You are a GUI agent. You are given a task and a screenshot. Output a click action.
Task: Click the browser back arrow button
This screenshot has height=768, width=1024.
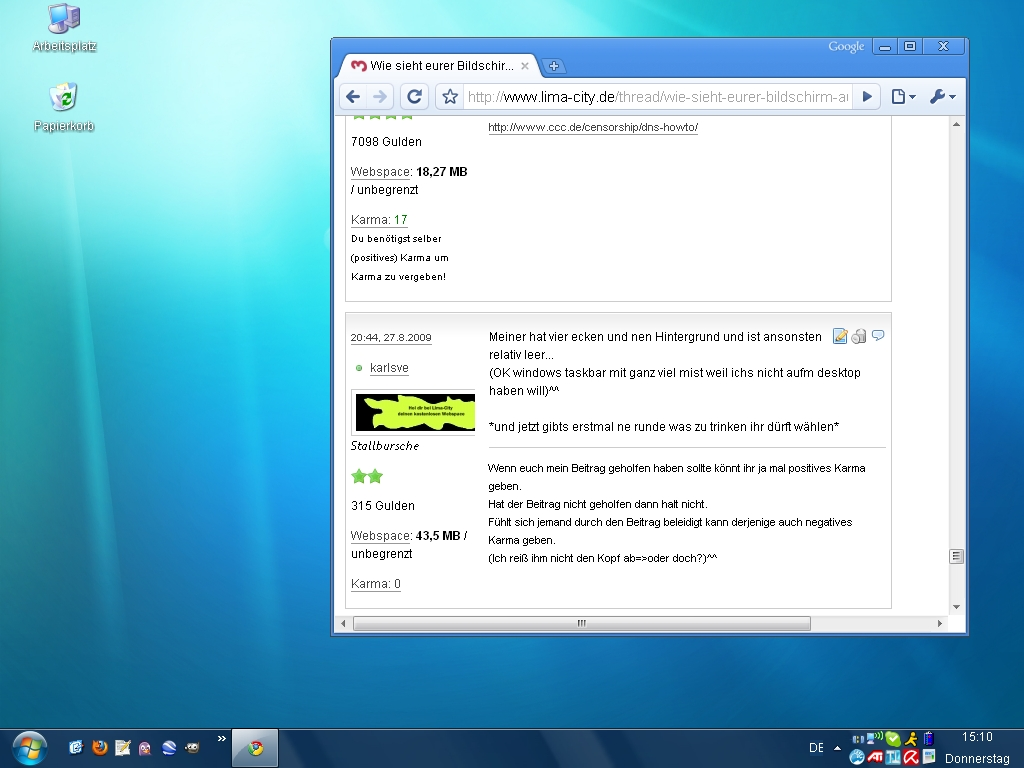tap(352, 97)
